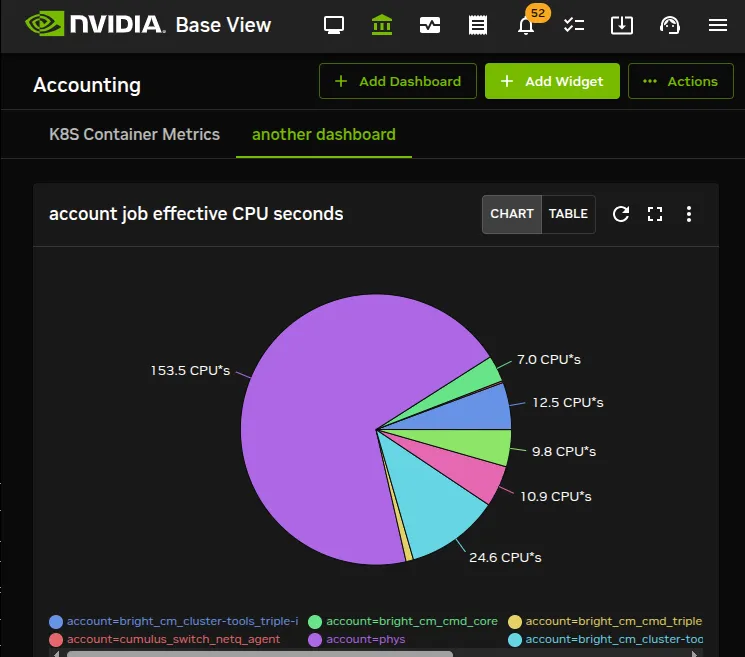This screenshot has width=745, height=657.
Task: Open the event log list icon
Action: pyautogui.click(x=478, y=25)
